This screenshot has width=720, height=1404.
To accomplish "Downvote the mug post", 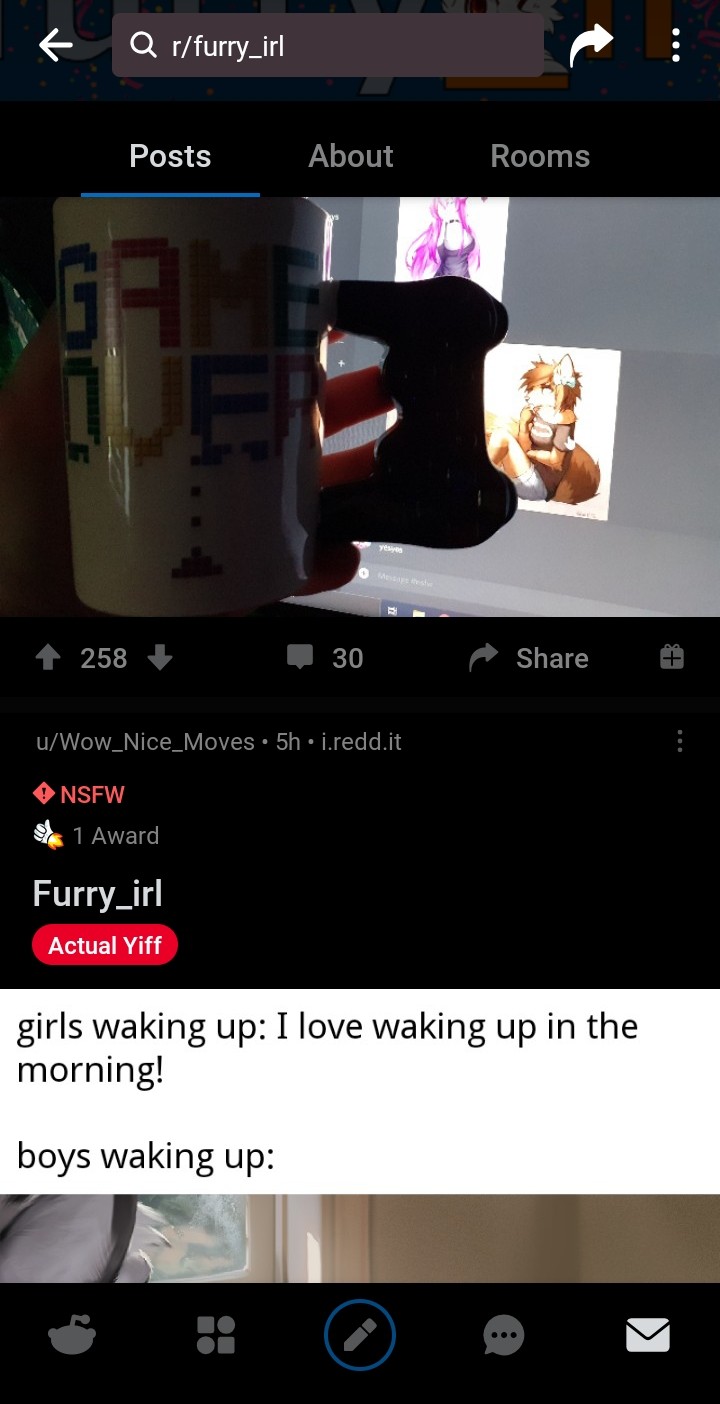I will [160, 657].
